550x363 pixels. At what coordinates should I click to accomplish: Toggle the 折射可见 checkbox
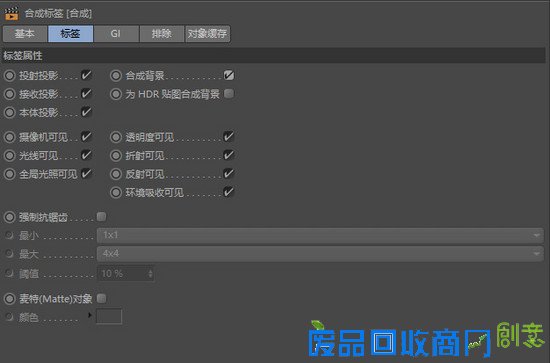pos(229,155)
